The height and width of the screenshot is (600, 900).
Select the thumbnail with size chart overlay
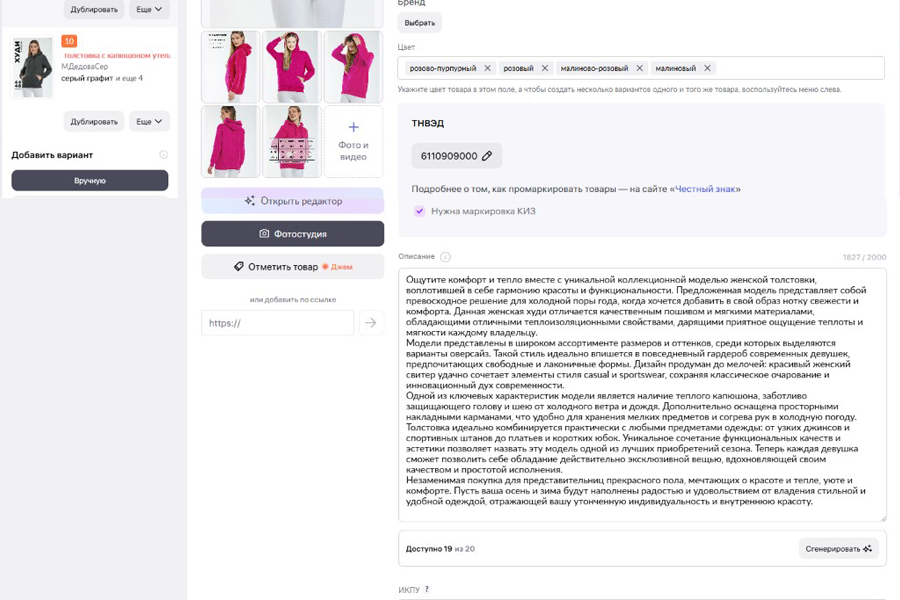(292, 141)
